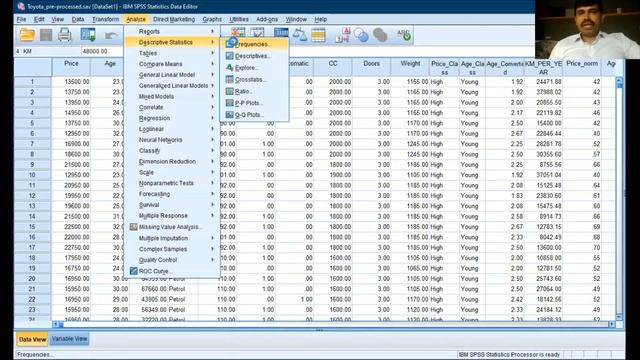Expand Mixed Models submenu
640x360 pixels.
172,96
